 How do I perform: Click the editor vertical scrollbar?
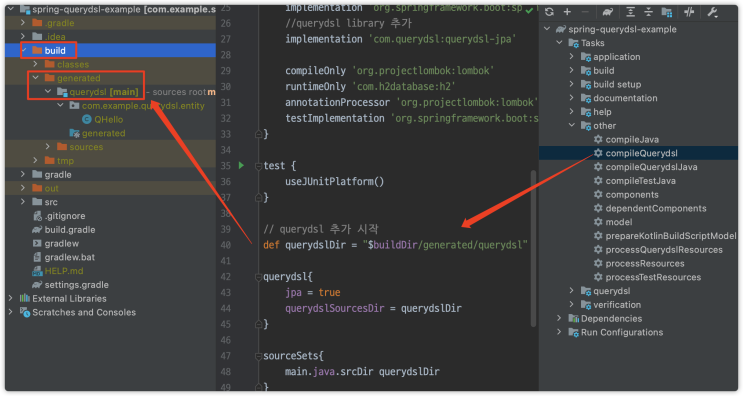pyautogui.click(x=533, y=249)
